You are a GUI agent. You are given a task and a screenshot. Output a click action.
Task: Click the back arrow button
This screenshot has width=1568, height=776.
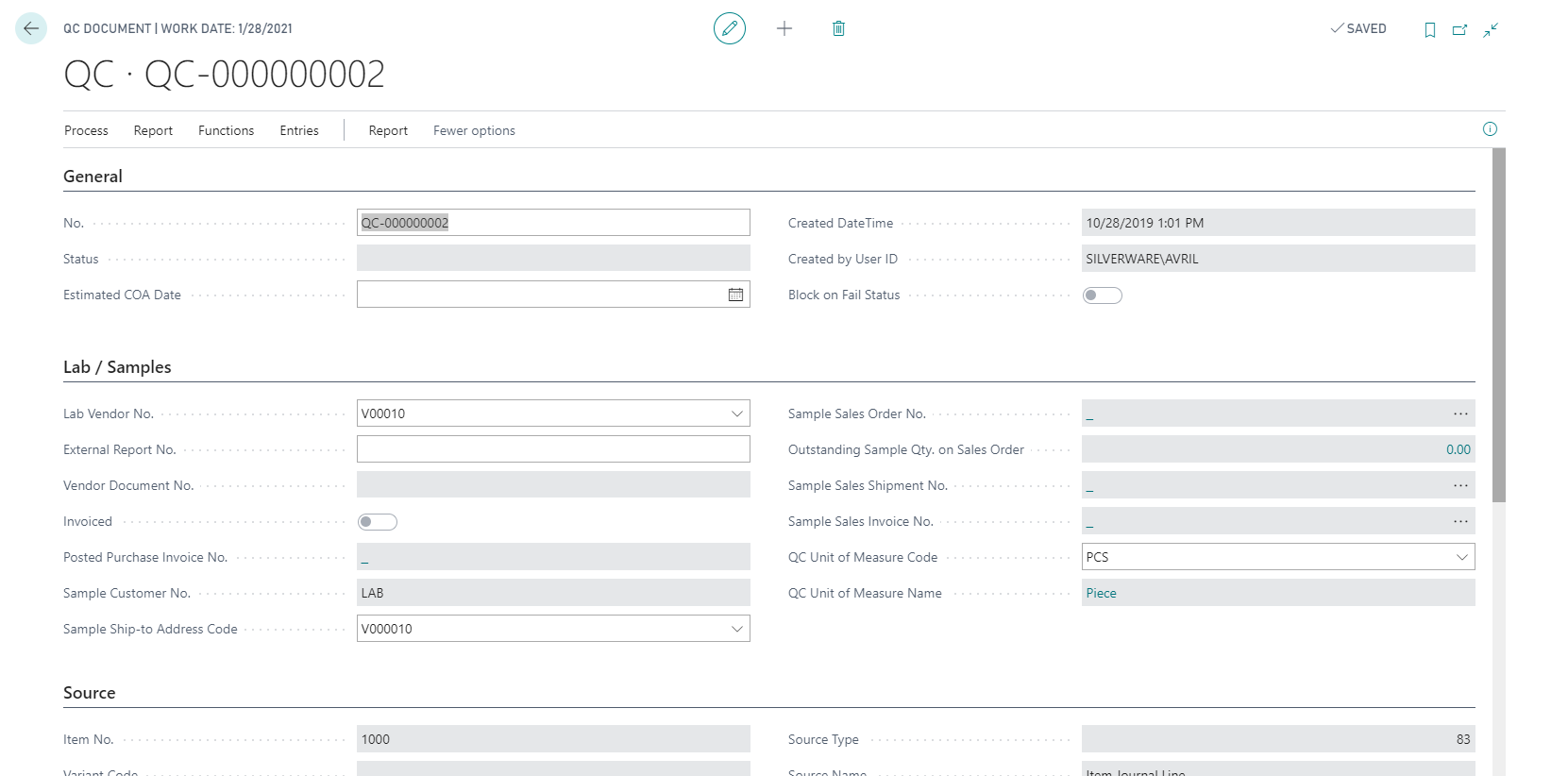point(31,28)
